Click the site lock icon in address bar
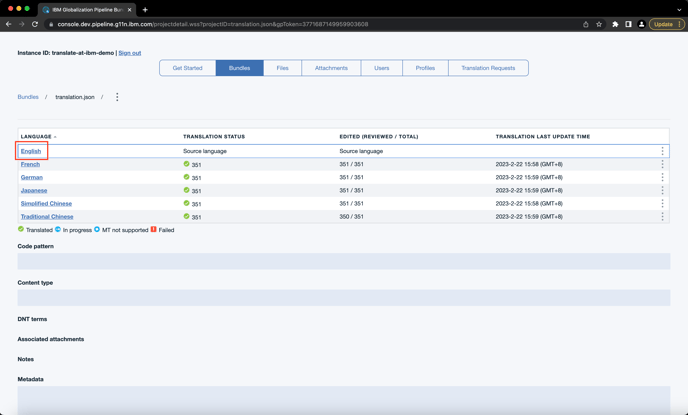Viewport: 688px width, 415px height. 51,24
